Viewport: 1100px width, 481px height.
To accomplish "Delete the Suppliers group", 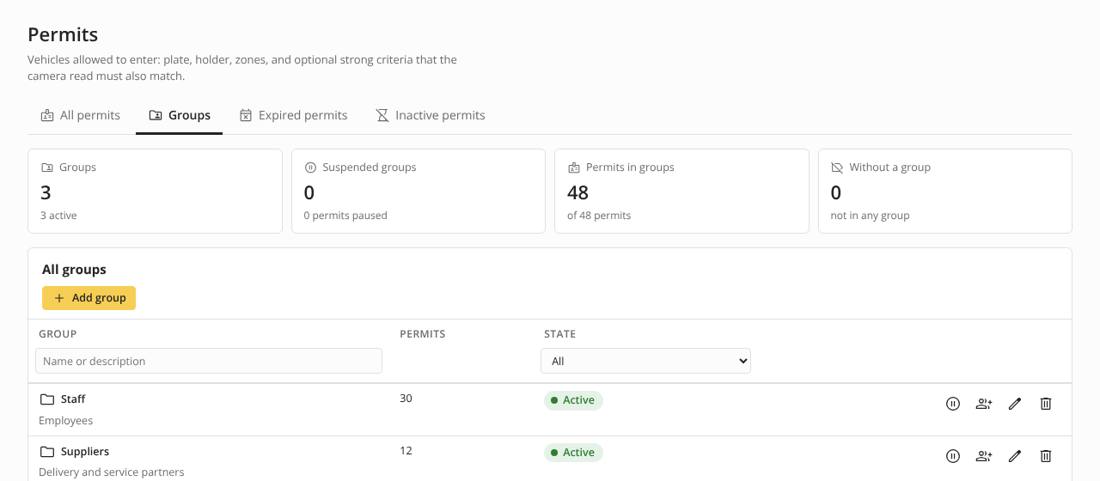I will tap(1045, 456).
